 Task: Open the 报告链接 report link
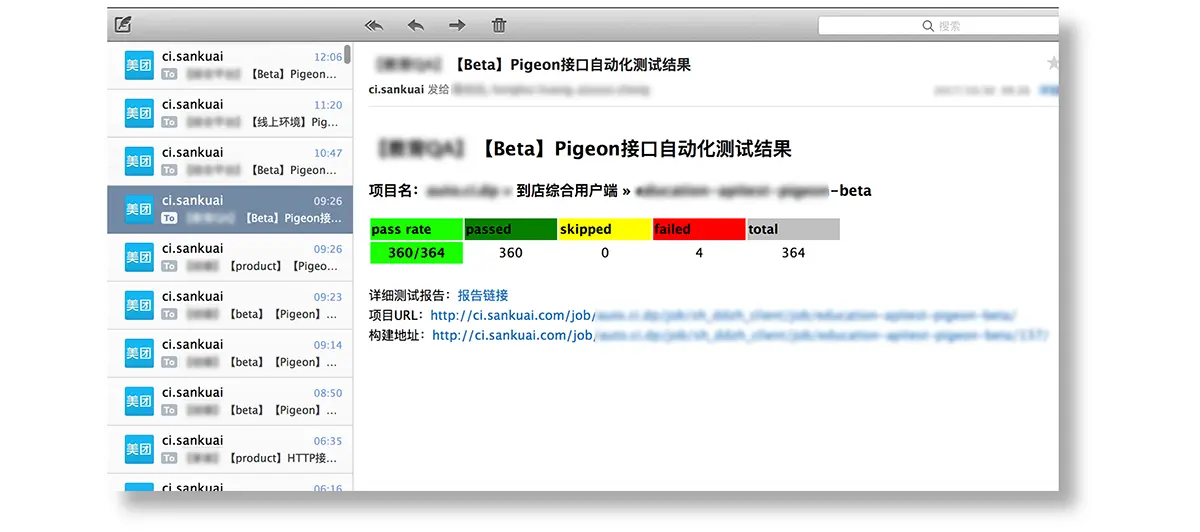(483, 295)
